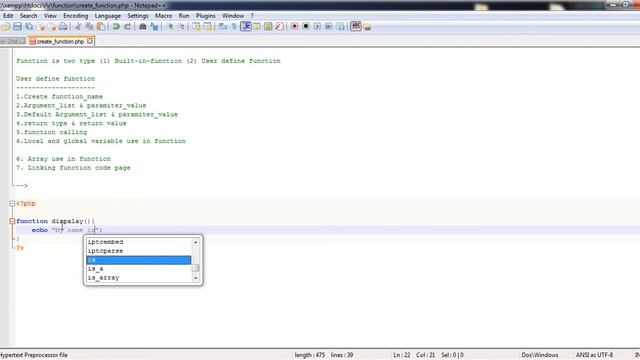The image size is (640, 360).
Task: Close the create_function.php tab
Action: [x=90, y=41]
